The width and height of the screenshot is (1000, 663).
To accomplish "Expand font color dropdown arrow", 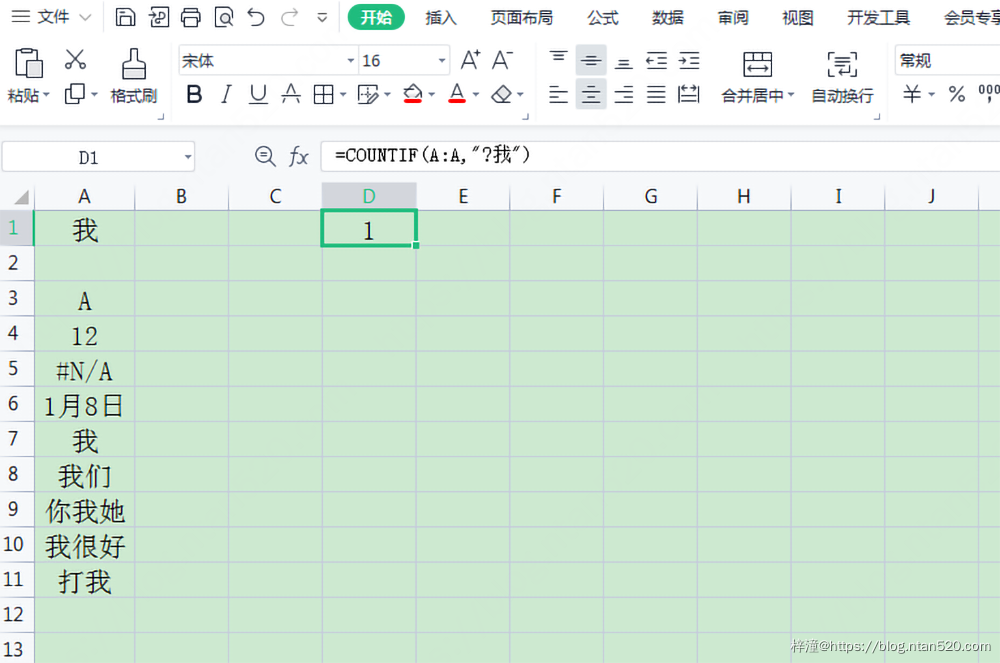I will pos(476,95).
